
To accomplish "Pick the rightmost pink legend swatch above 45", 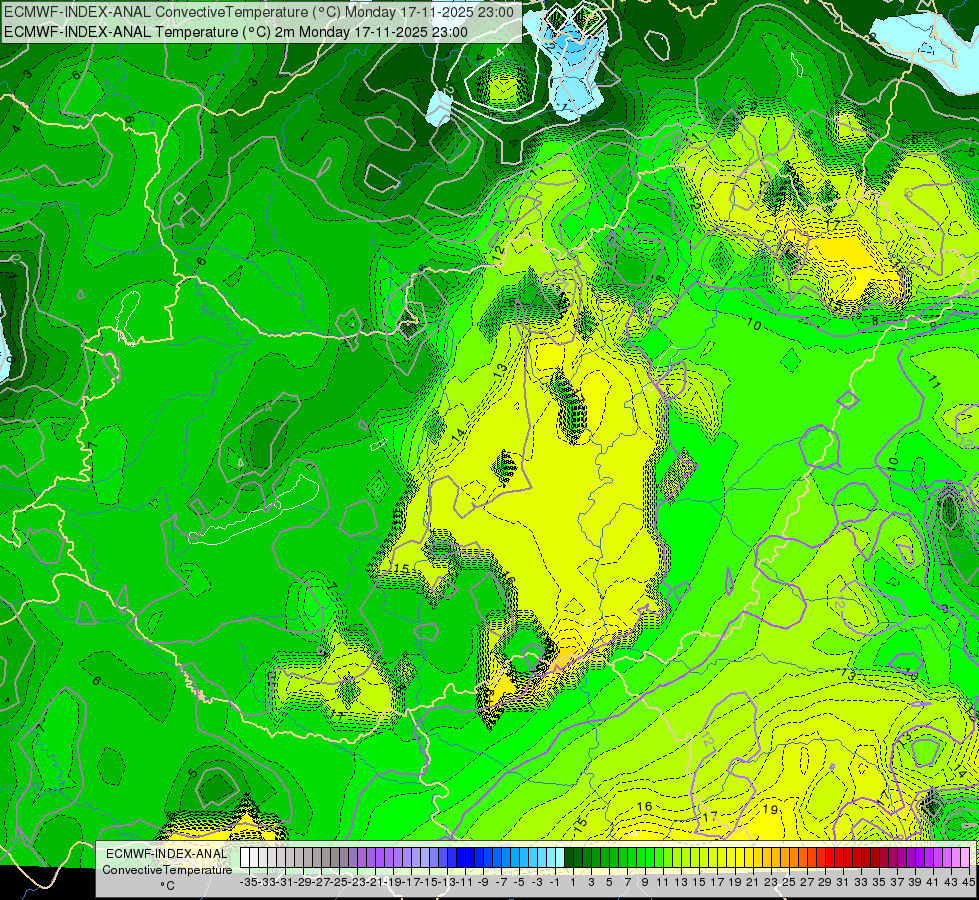I will (965, 858).
